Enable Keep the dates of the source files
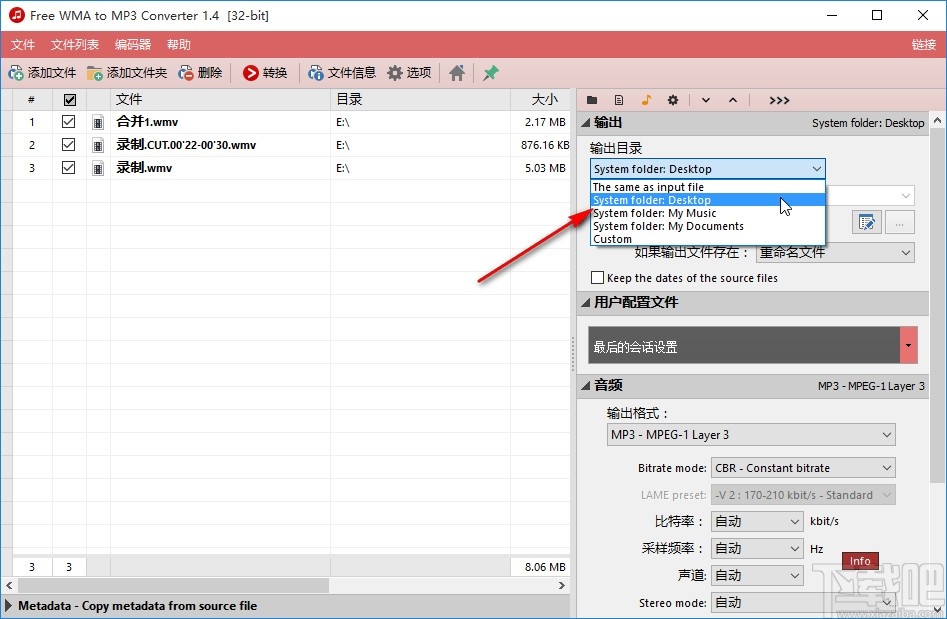The image size is (947, 619). click(x=596, y=278)
